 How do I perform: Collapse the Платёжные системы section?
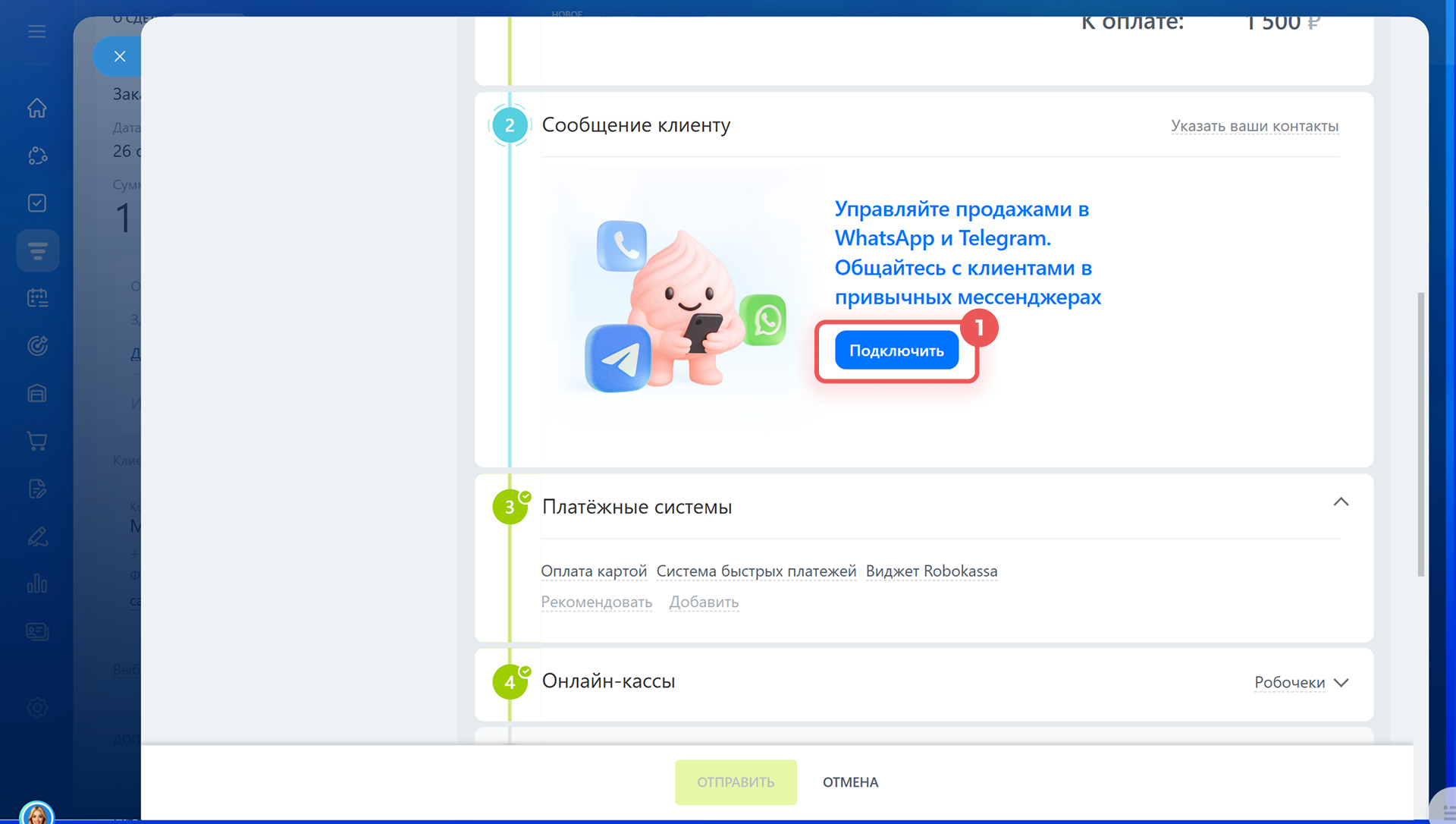point(1340,502)
